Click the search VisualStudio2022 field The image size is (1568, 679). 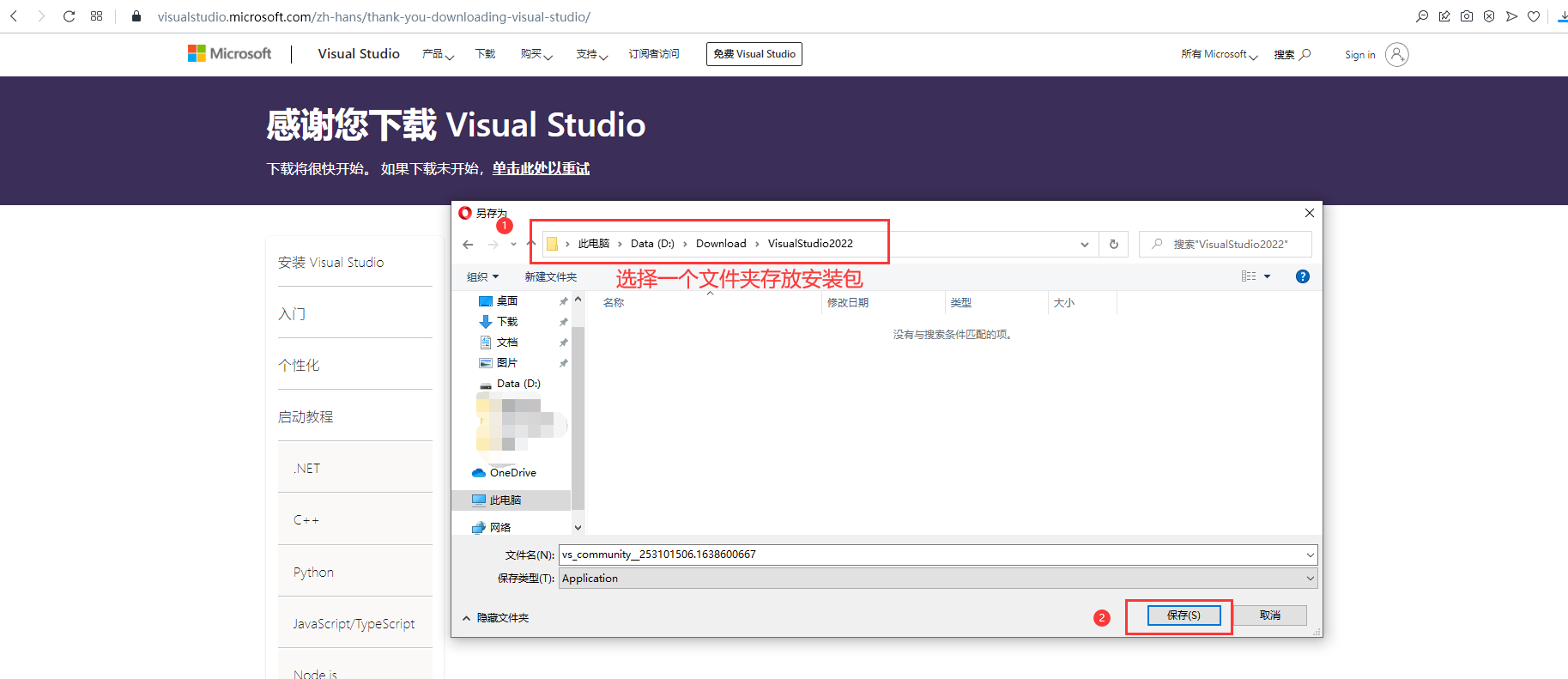tap(1226, 244)
